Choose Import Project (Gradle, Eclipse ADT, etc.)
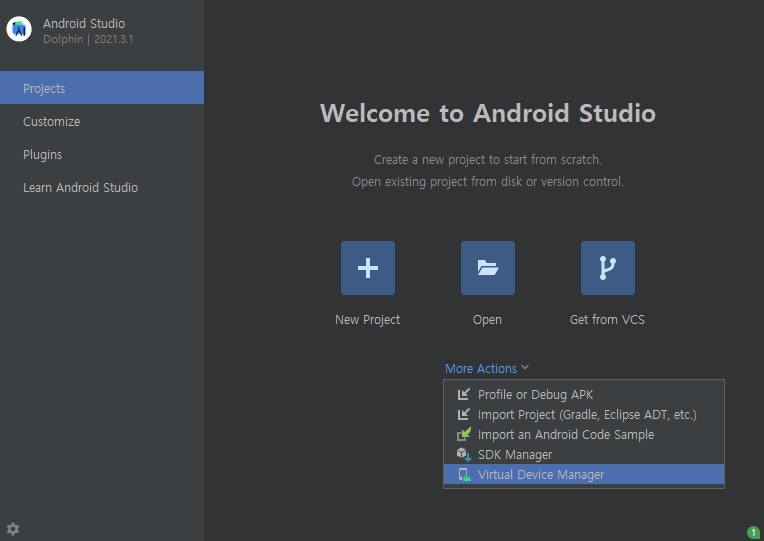The height and width of the screenshot is (541, 764). [x=584, y=414]
